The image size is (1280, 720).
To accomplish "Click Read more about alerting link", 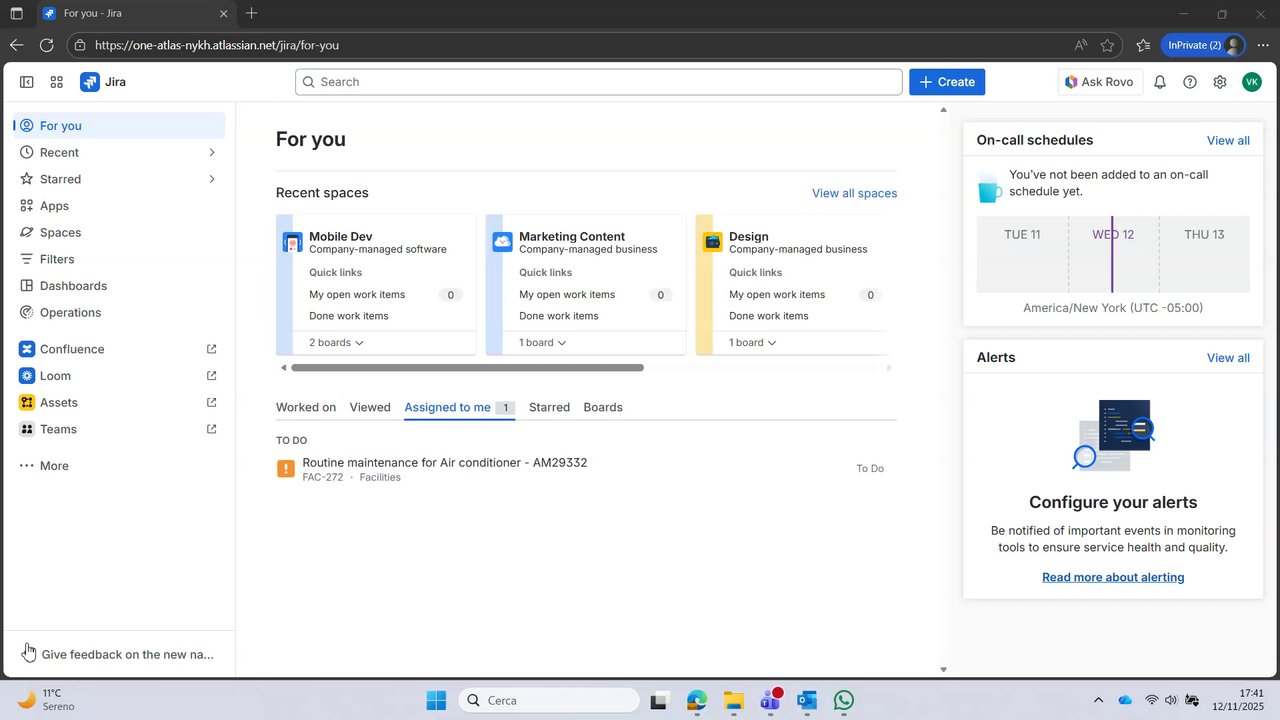I will point(1113,577).
